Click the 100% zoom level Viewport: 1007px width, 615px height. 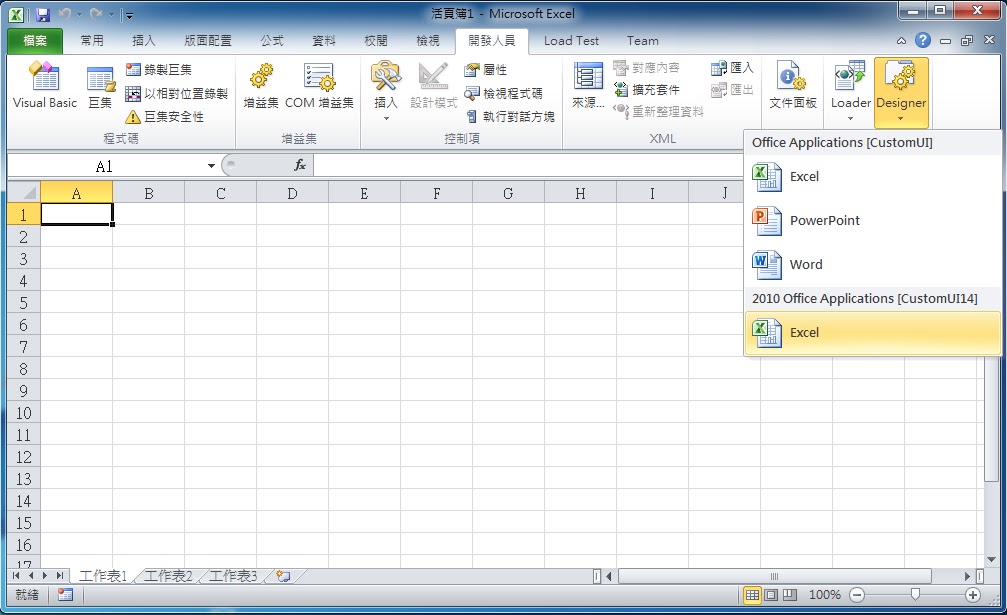(x=825, y=595)
